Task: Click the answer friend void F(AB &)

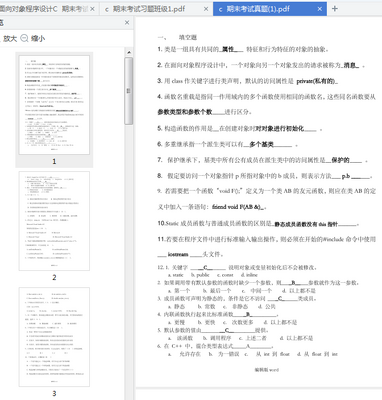Action: pos(236,207)
